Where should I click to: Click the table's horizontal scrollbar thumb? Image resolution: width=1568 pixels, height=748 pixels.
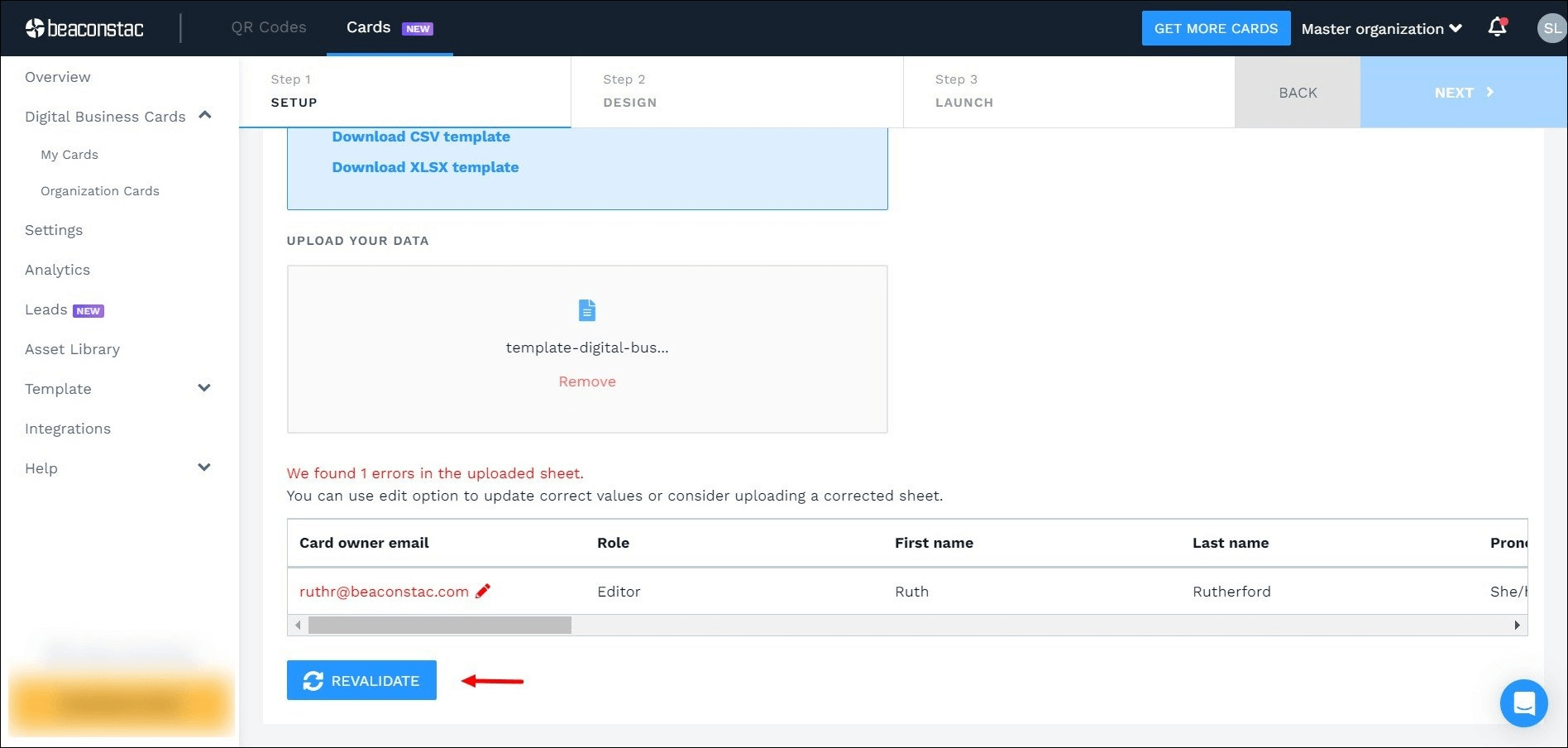tap(439, 626)
